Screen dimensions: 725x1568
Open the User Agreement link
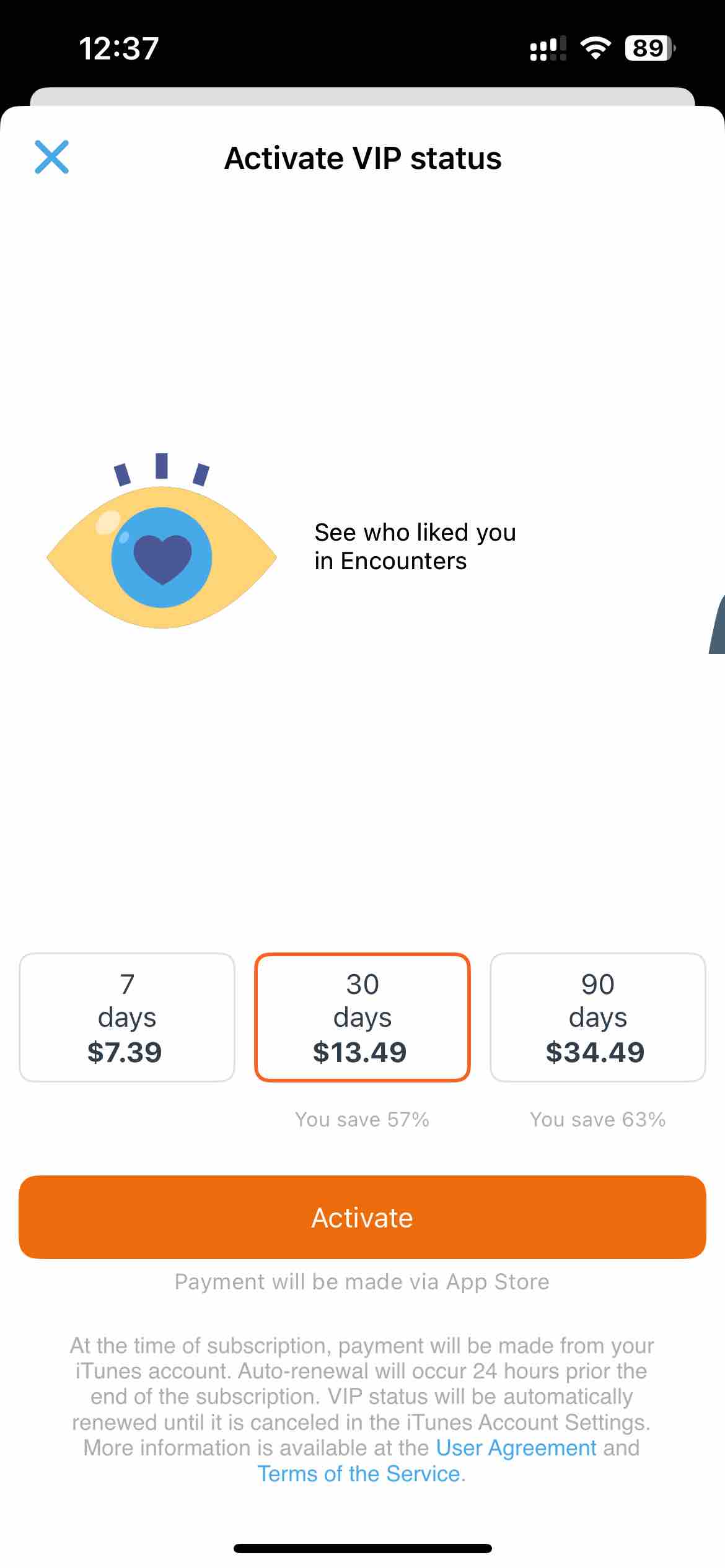[x=516, y=1448]
